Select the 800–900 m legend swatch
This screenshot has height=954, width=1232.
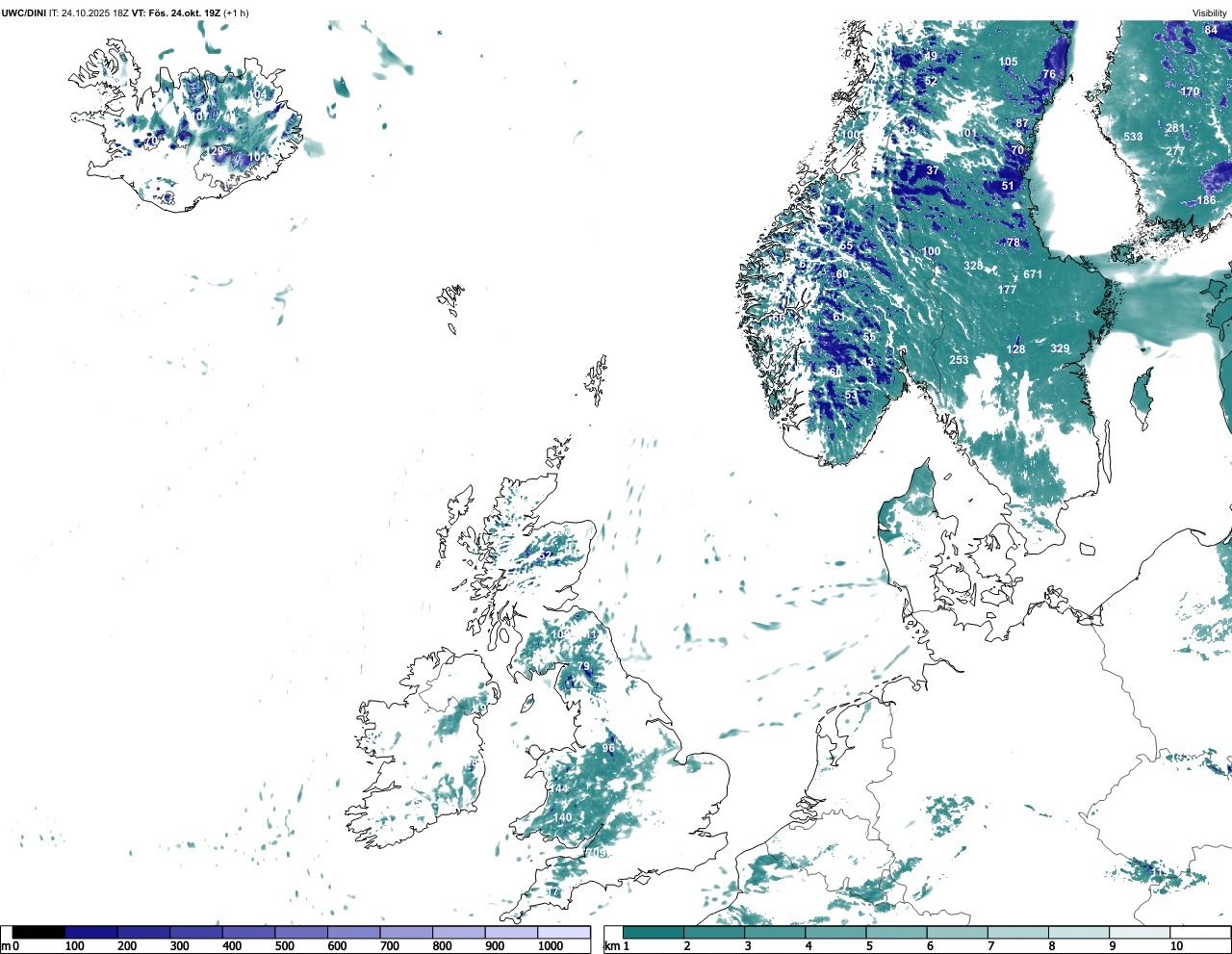click(x=458, y=932)
